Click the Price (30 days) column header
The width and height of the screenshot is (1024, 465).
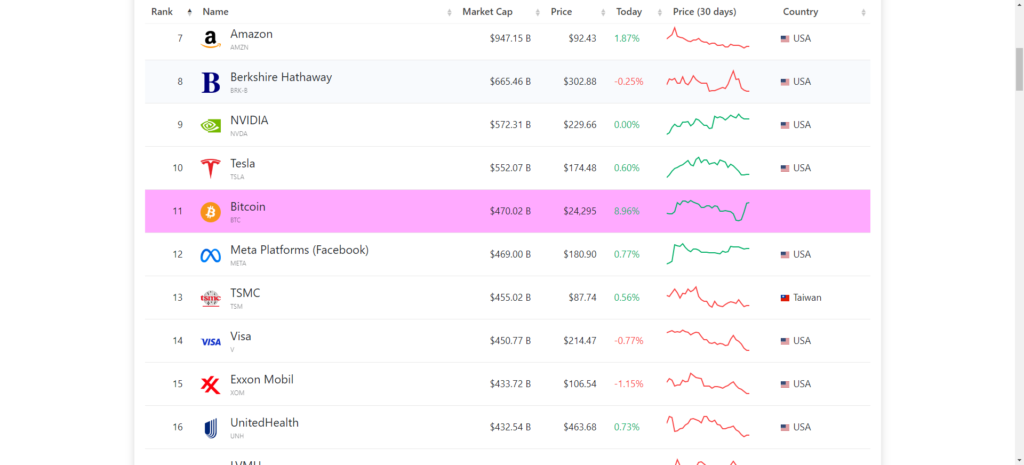tap(705, 12)
